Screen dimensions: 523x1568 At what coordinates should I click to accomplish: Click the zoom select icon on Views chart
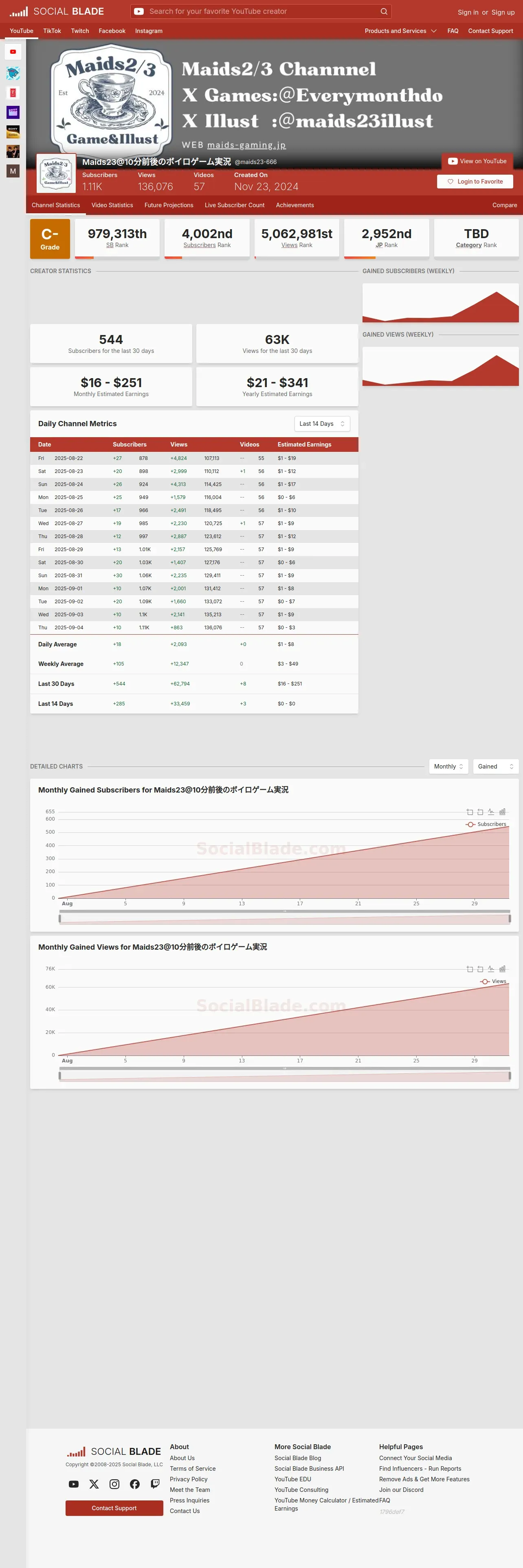(469, 968)
